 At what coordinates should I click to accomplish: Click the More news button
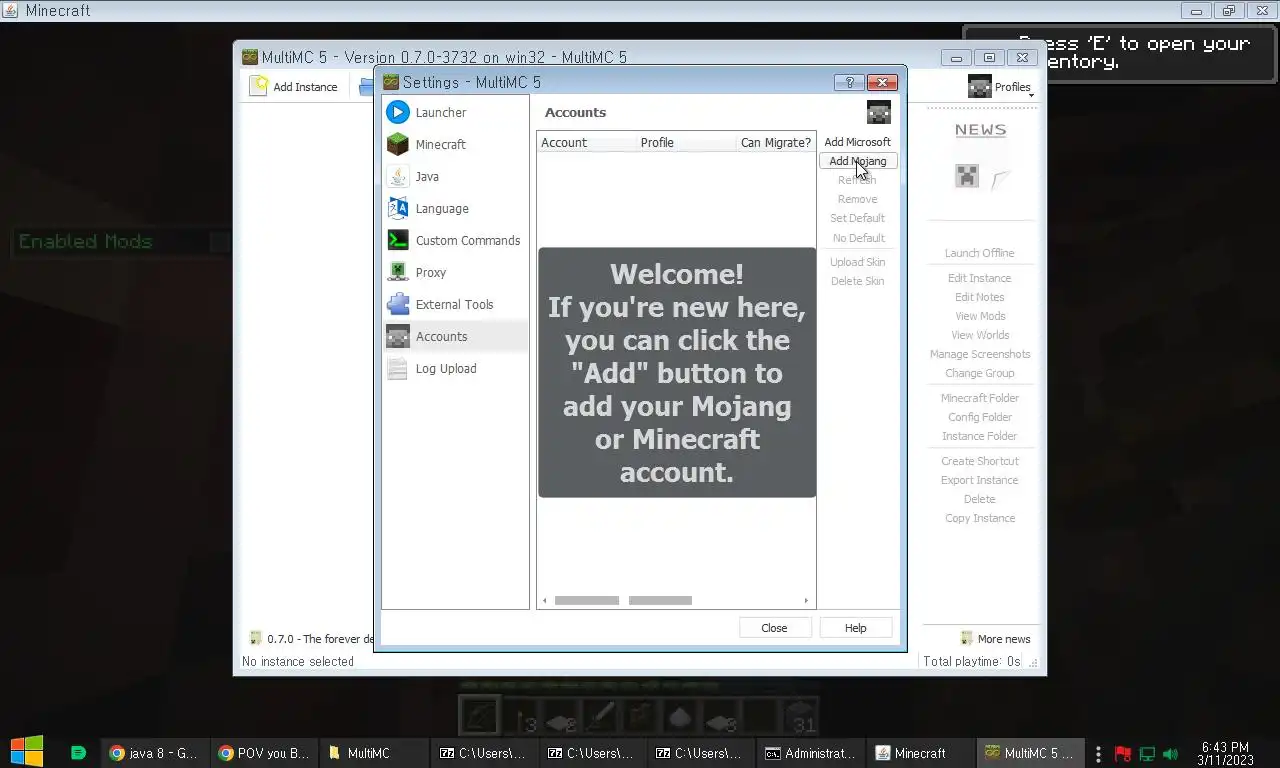pyautogui.click(x=995, y=639)
